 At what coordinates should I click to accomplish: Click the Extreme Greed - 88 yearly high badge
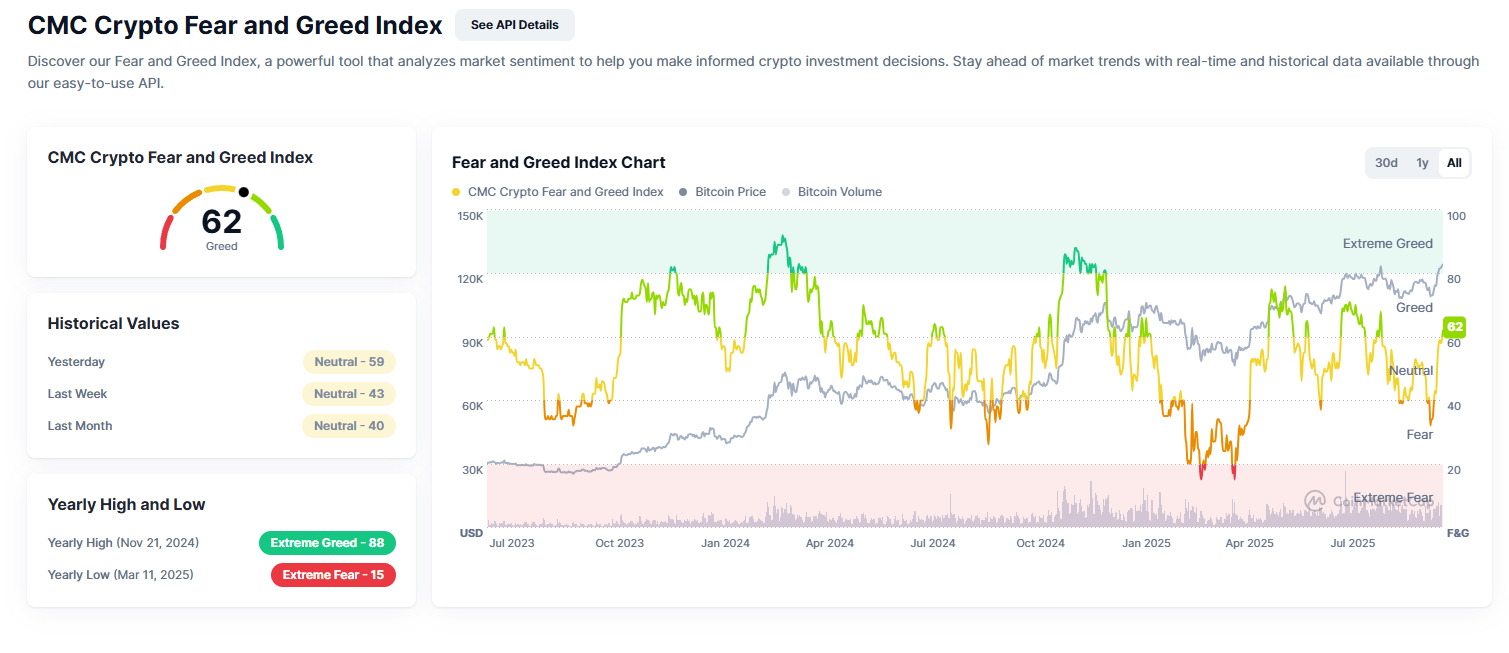pyautogui.click(x=327, y=543)
